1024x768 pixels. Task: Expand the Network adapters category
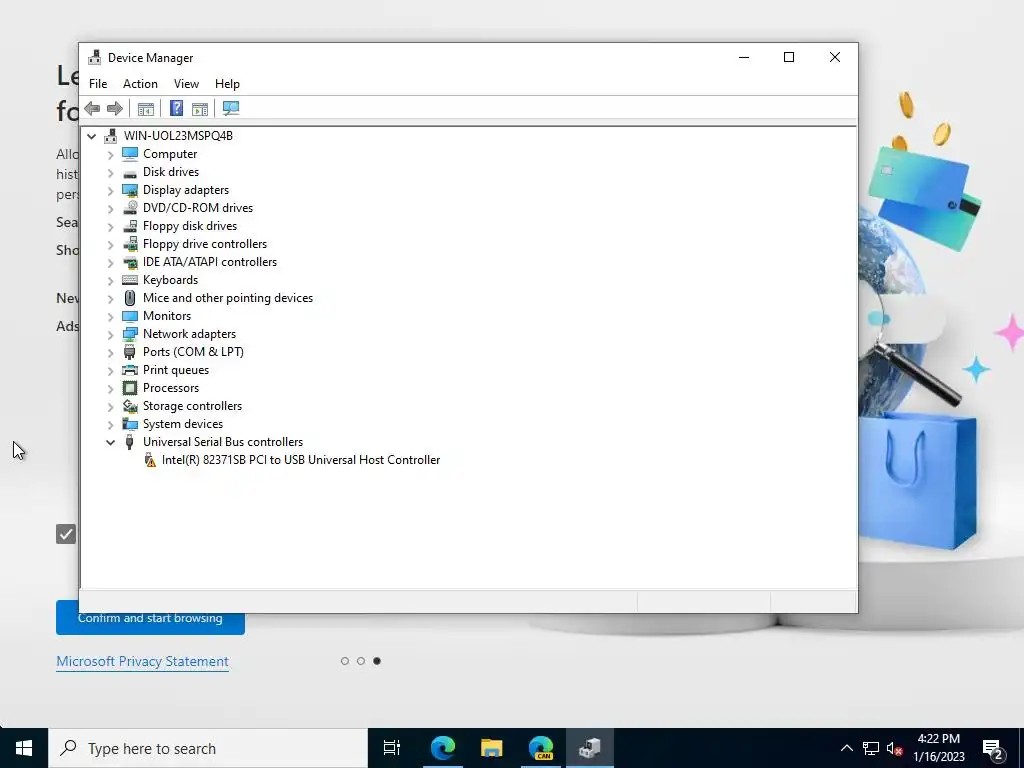(110, 334)
